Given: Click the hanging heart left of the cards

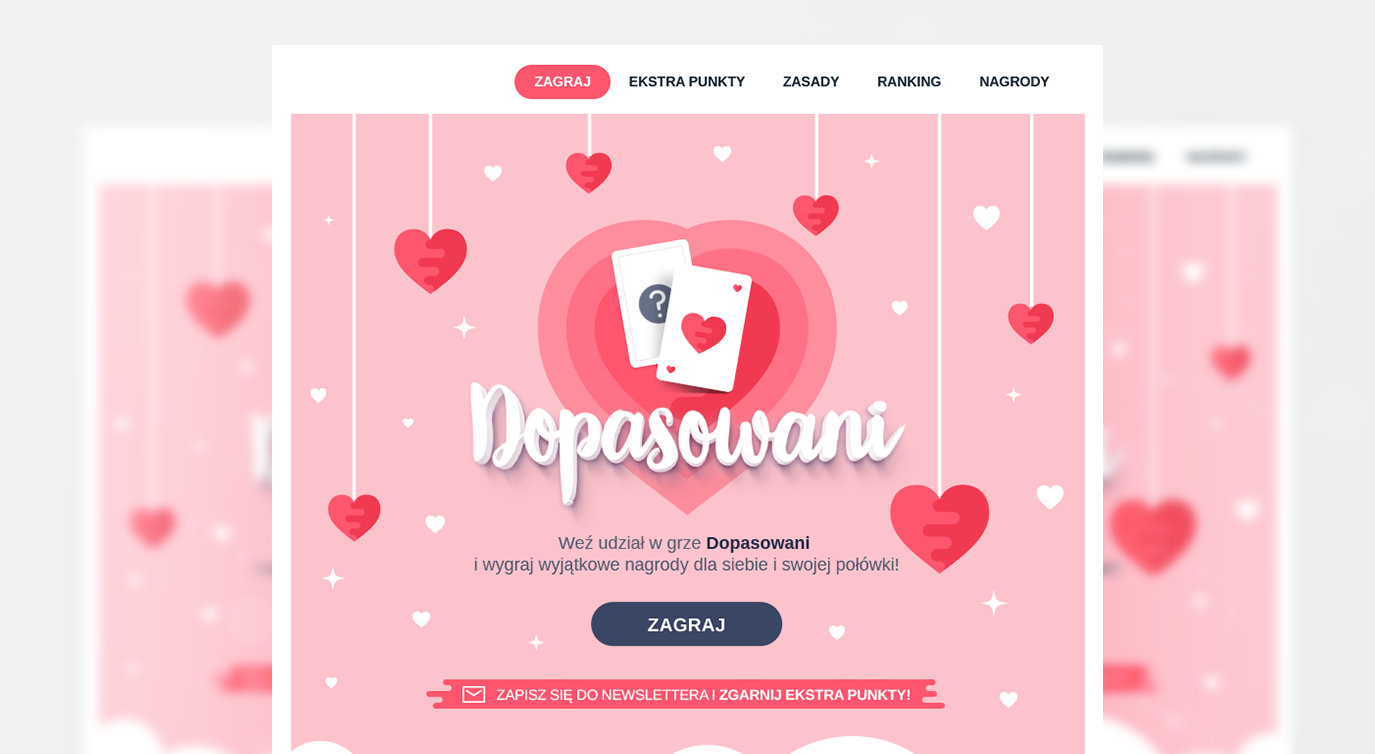Looking at the screenshot, I should pos(431,260).
